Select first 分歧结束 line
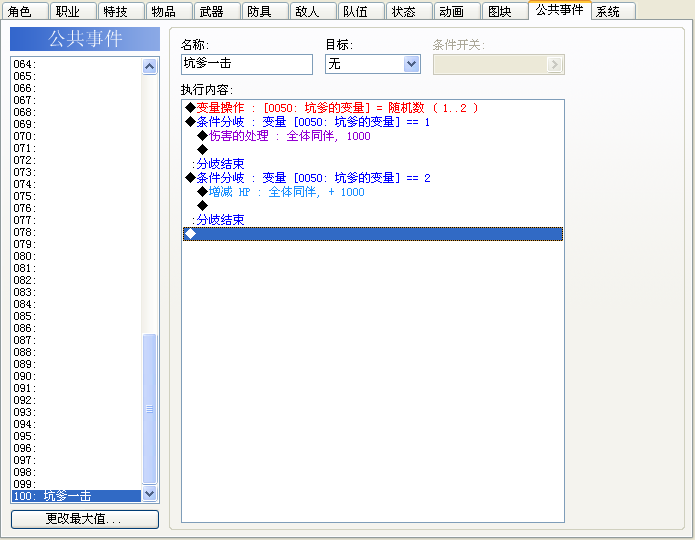The image size is (695, 540). click(x=373, y=164)
